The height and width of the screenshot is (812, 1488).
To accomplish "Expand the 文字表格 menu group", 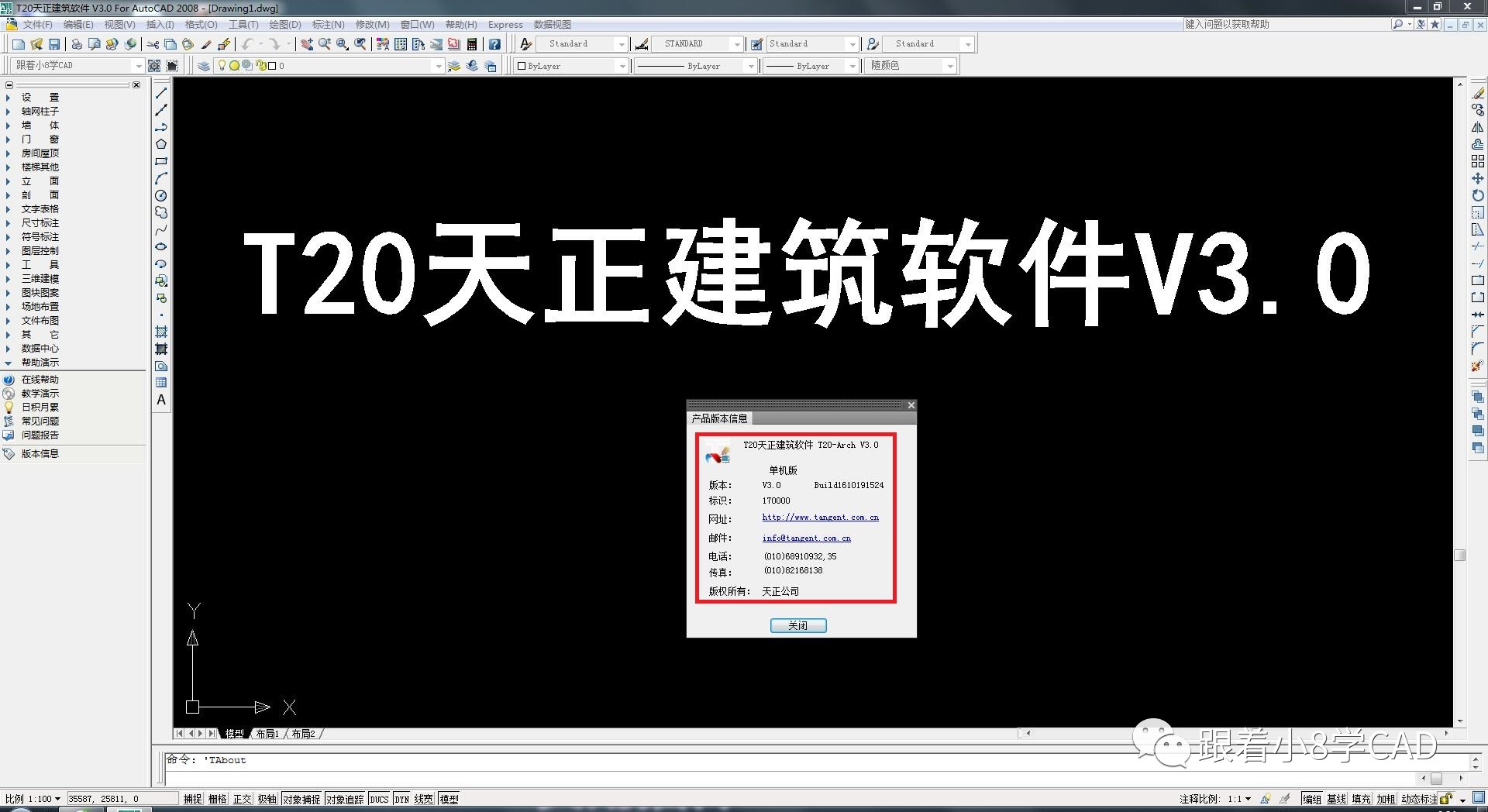I will [40, 209].
